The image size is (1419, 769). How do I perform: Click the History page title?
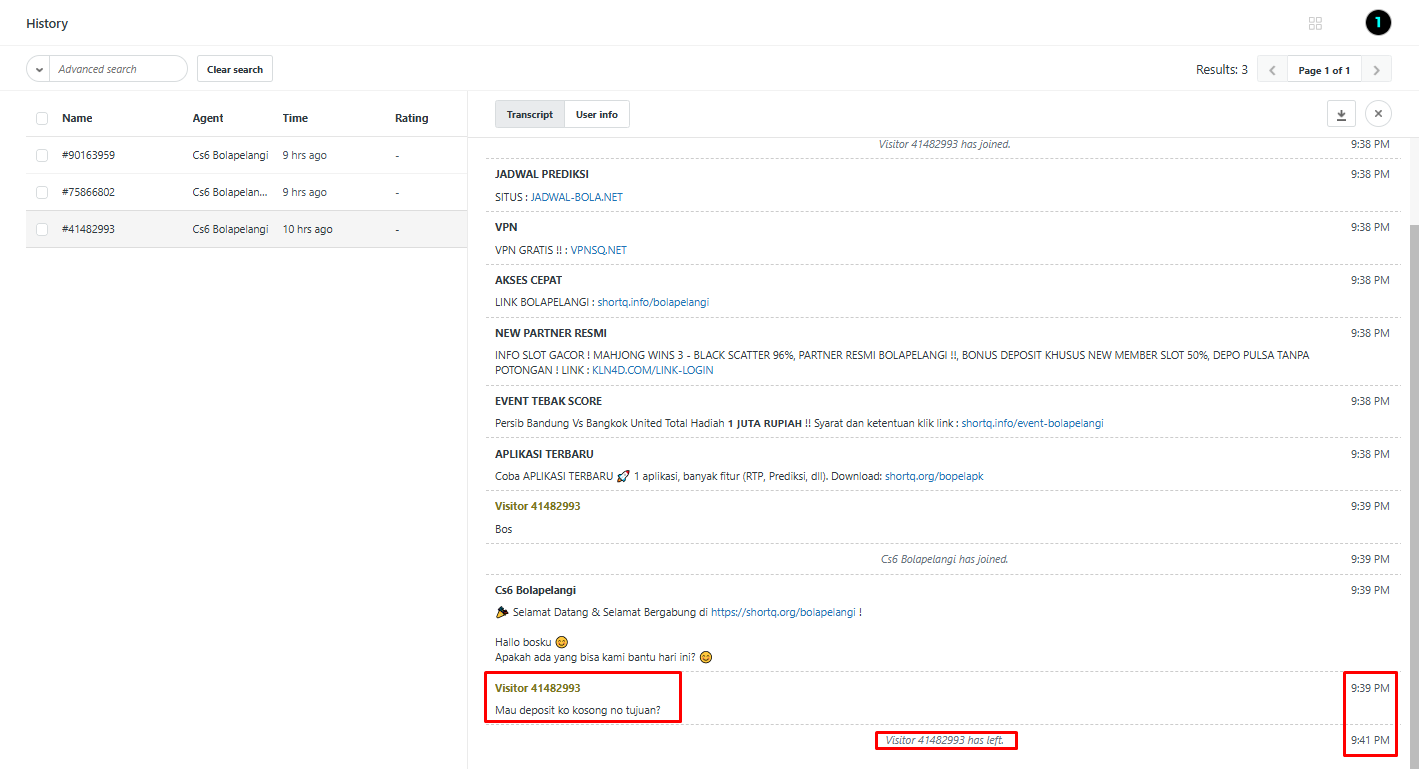(47, 23)
